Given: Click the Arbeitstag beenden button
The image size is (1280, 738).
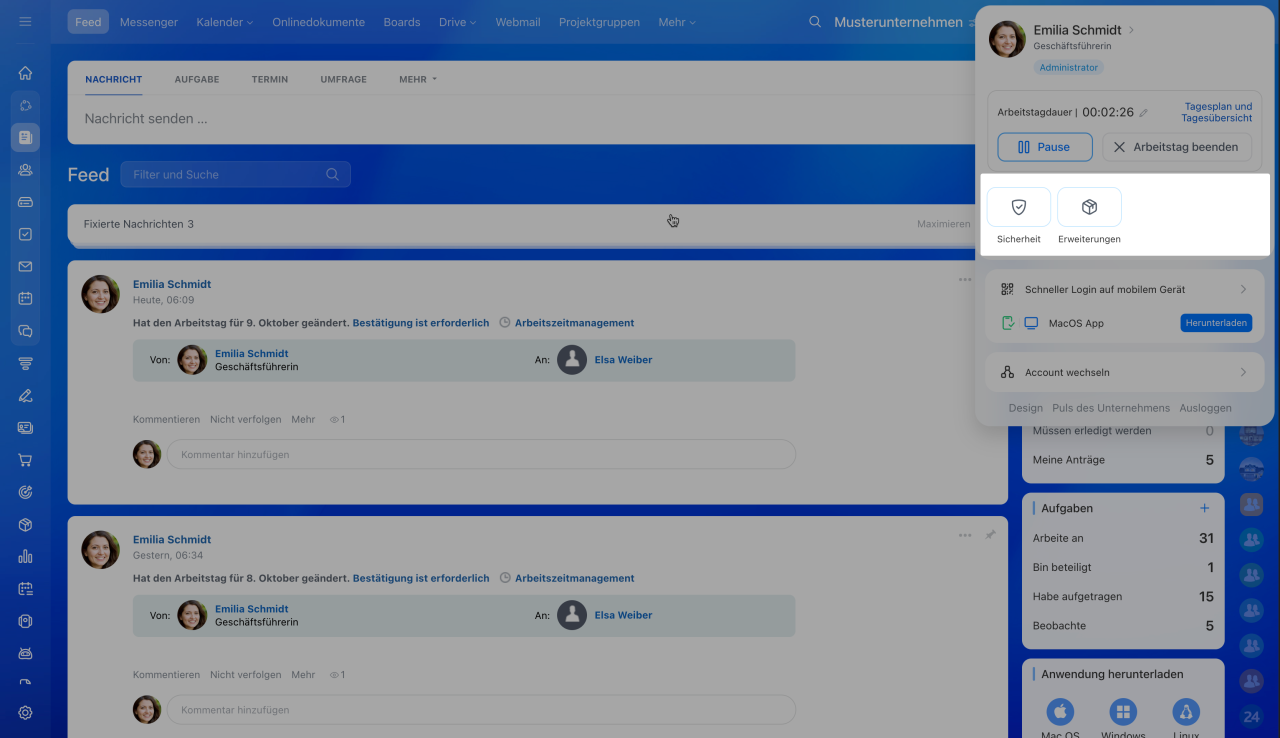Looking at the screenshot, I should [x=1177, y=147].
